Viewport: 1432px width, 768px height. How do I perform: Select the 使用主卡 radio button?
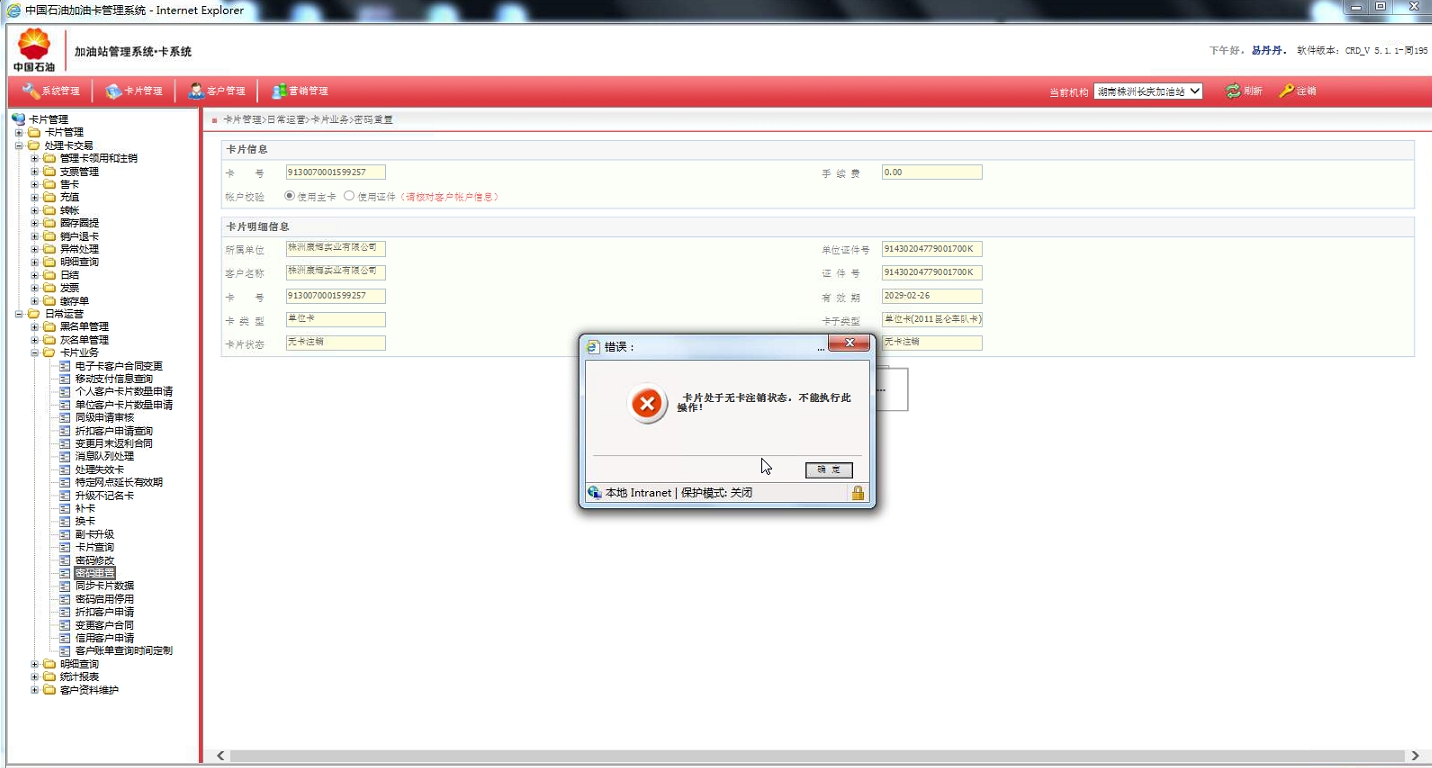tap(290, 196)
